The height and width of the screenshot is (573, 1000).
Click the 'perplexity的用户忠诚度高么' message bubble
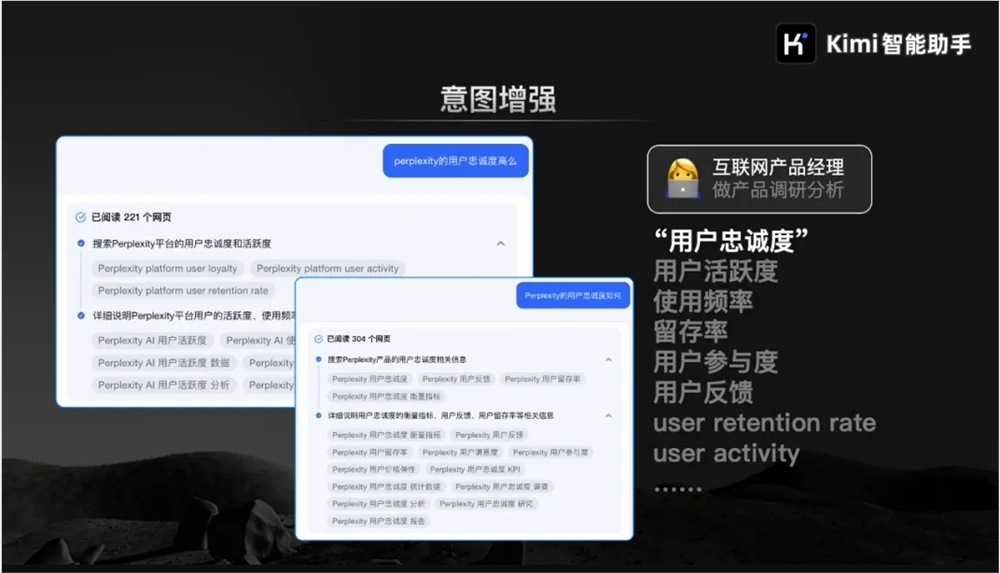tap(455, 161)
